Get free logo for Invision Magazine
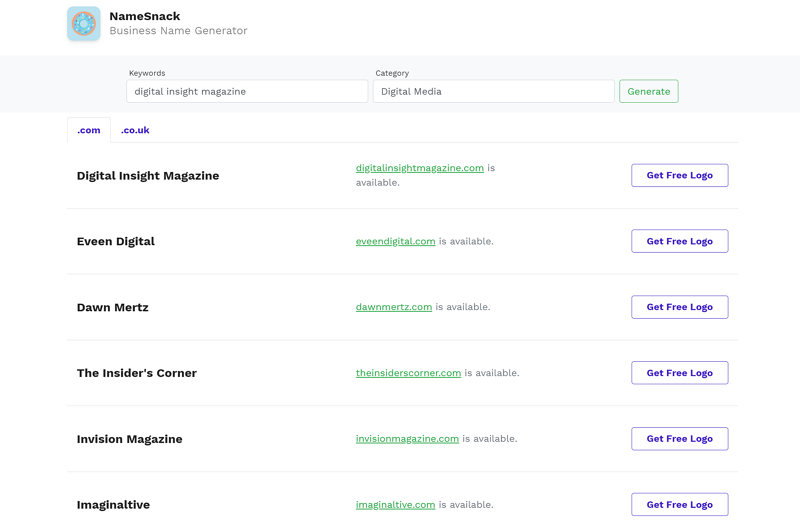This screenshot has width=800, height=530. click(x=679, y=439)
